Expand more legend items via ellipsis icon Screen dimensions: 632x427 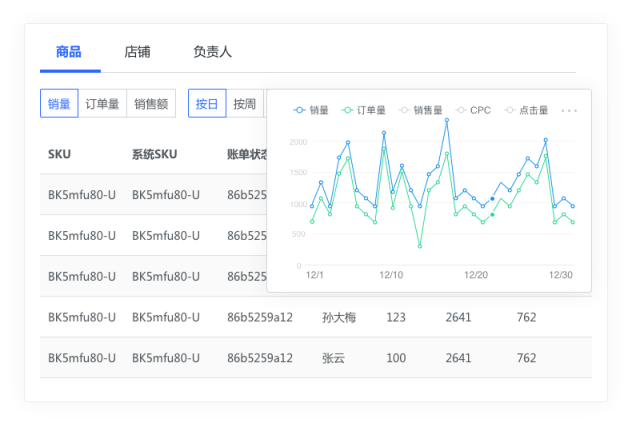pyautogui.click(x=569, y=110)
